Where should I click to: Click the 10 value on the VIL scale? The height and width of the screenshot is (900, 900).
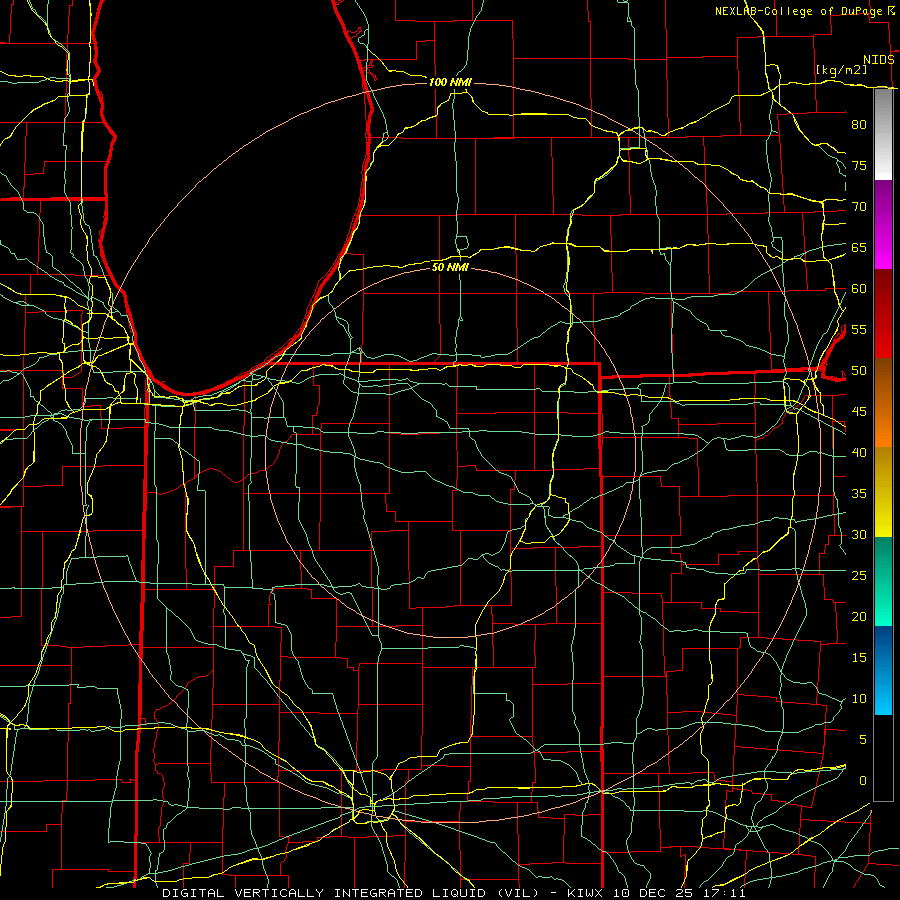click(859, 699)
